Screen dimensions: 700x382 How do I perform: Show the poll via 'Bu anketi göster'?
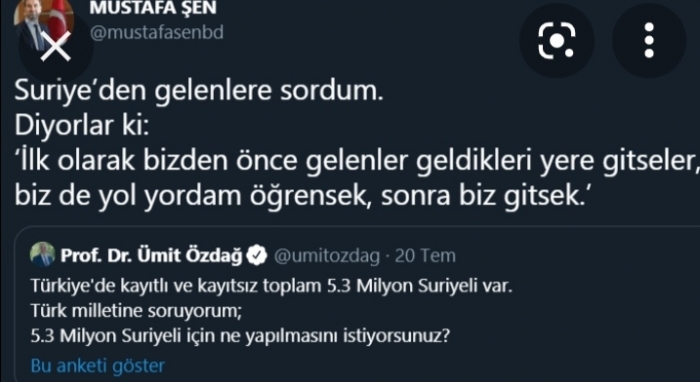[98, 366]
